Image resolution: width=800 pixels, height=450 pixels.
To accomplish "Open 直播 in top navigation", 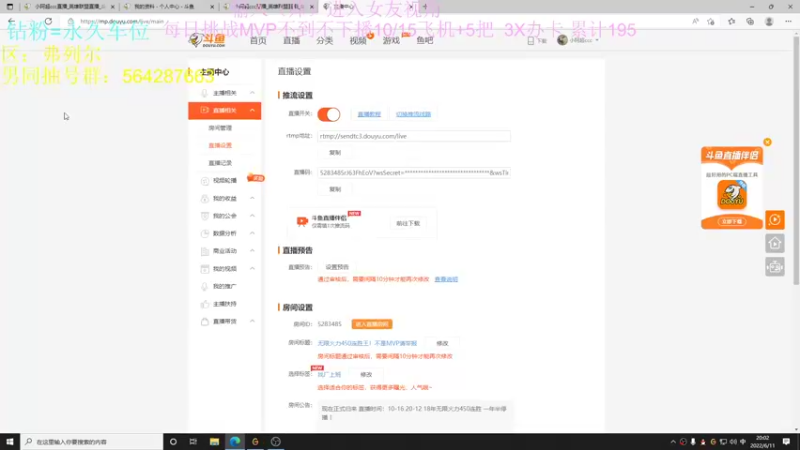I will tap(291, 40).
